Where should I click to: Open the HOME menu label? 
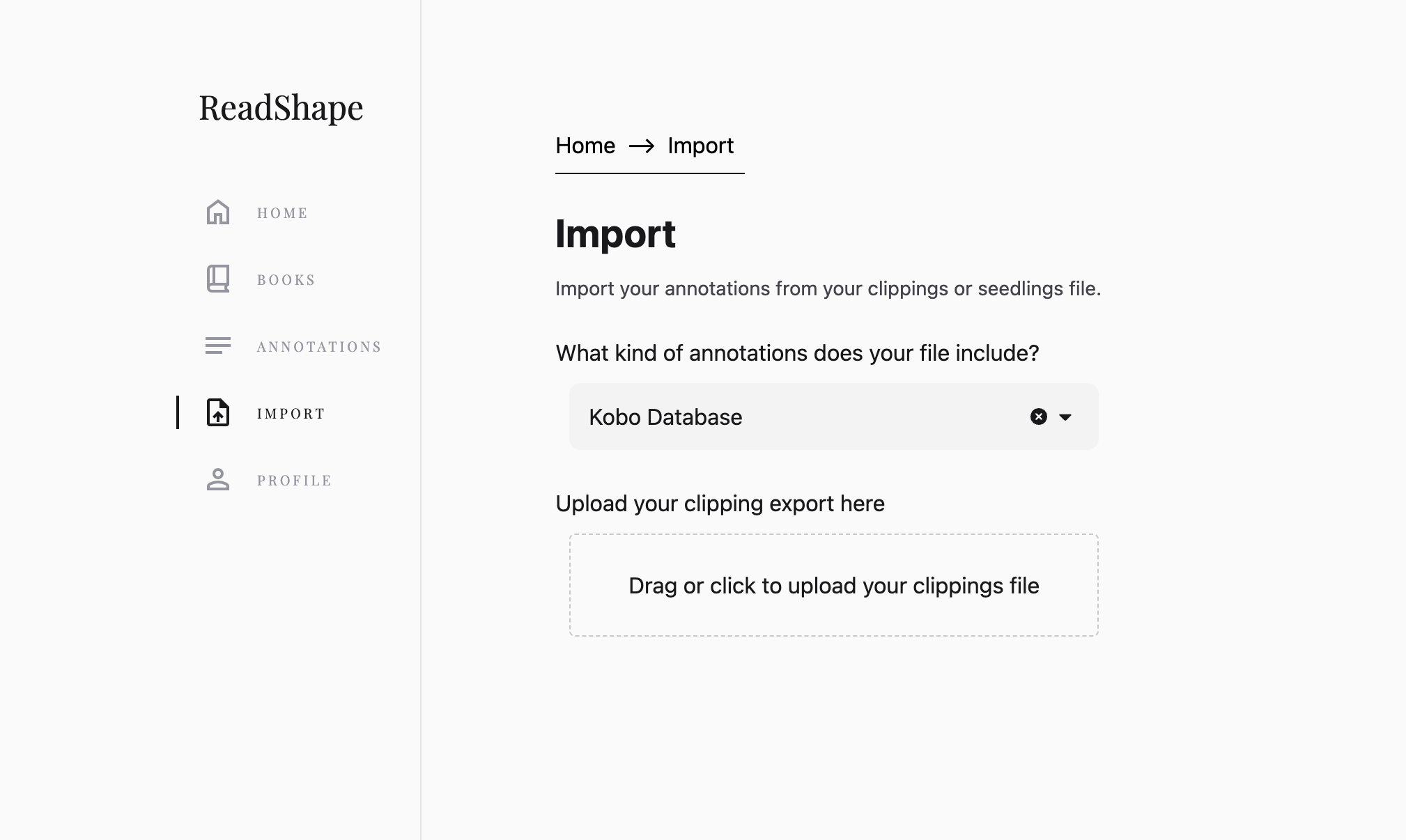point(282,213)
